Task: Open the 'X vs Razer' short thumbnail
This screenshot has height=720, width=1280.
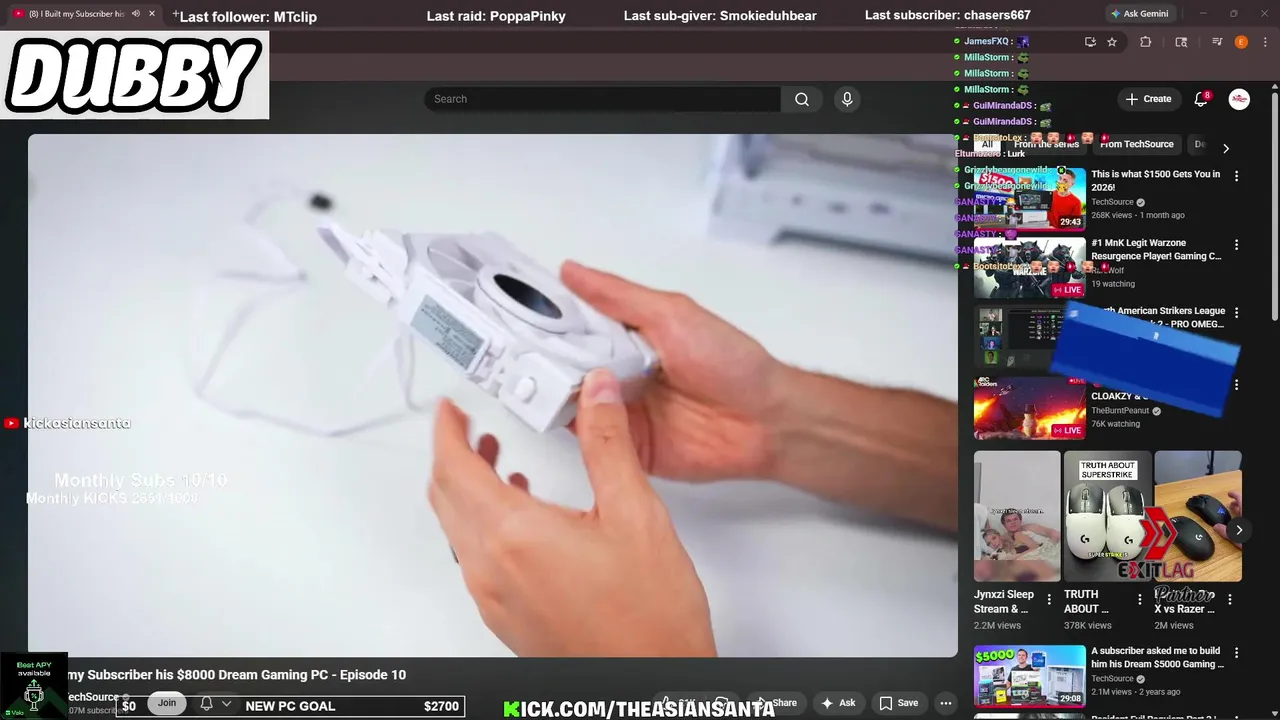Action: (x=1198, y=516)
